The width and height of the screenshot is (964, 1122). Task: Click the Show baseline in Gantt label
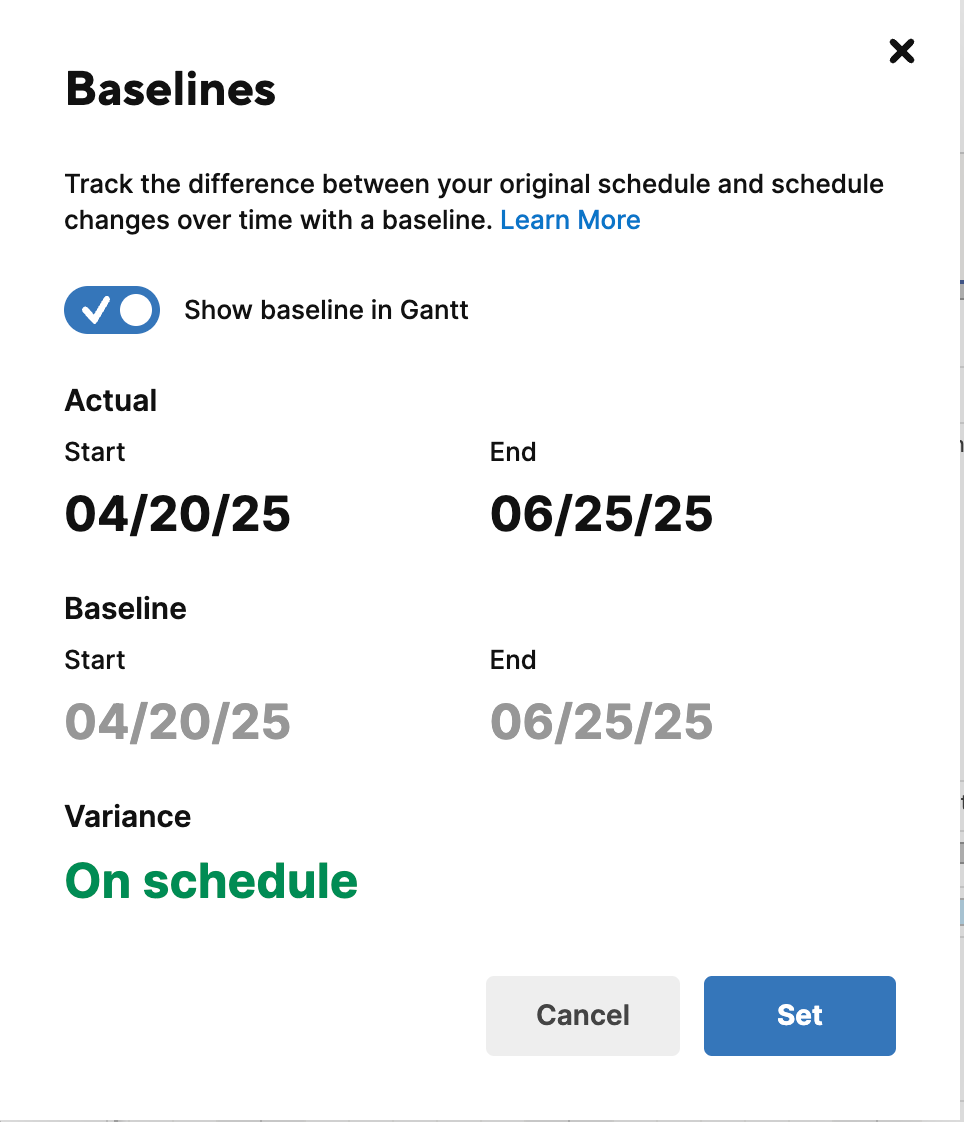(326, 310)
